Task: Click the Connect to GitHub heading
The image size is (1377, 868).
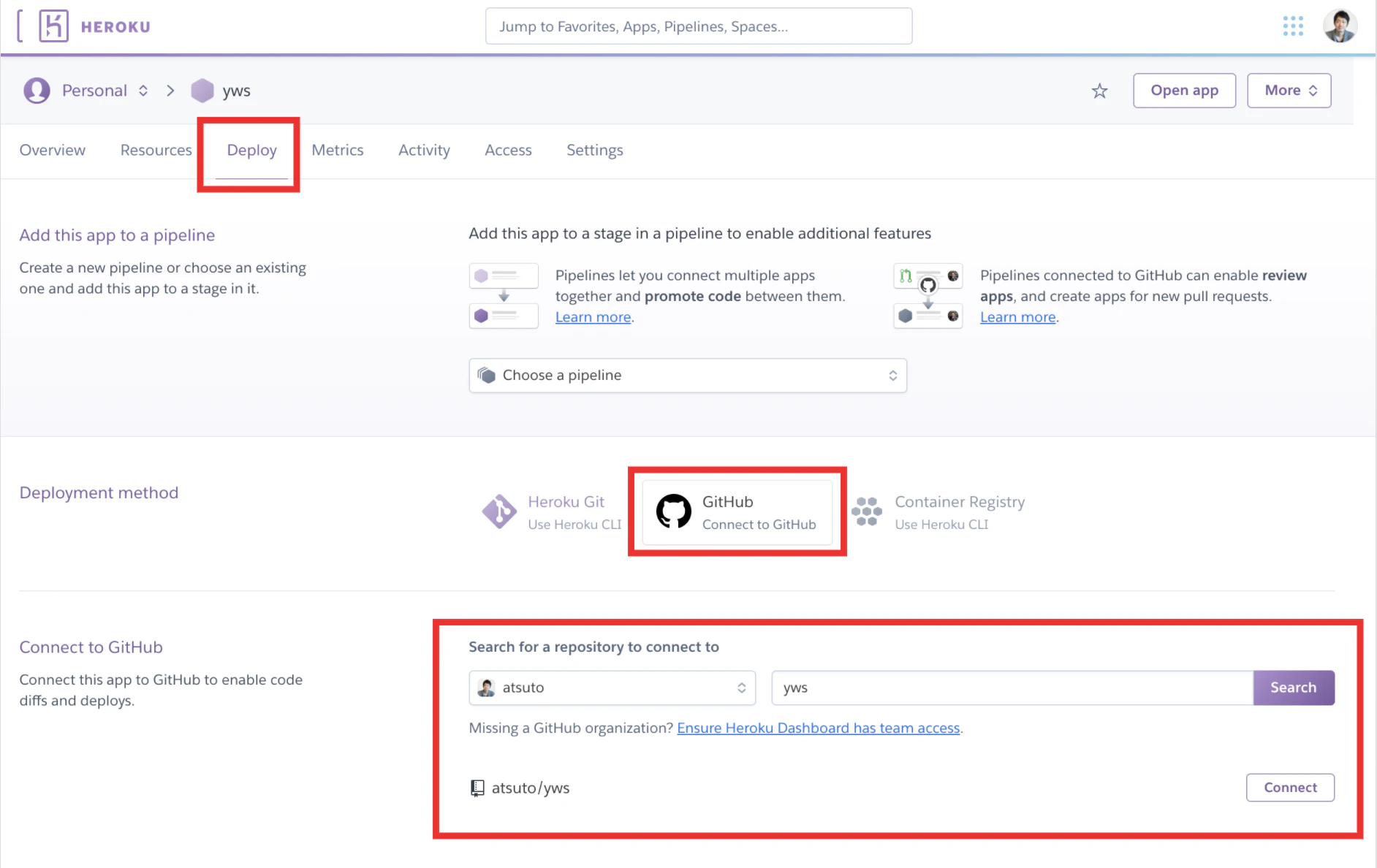Action: [91, 647]
